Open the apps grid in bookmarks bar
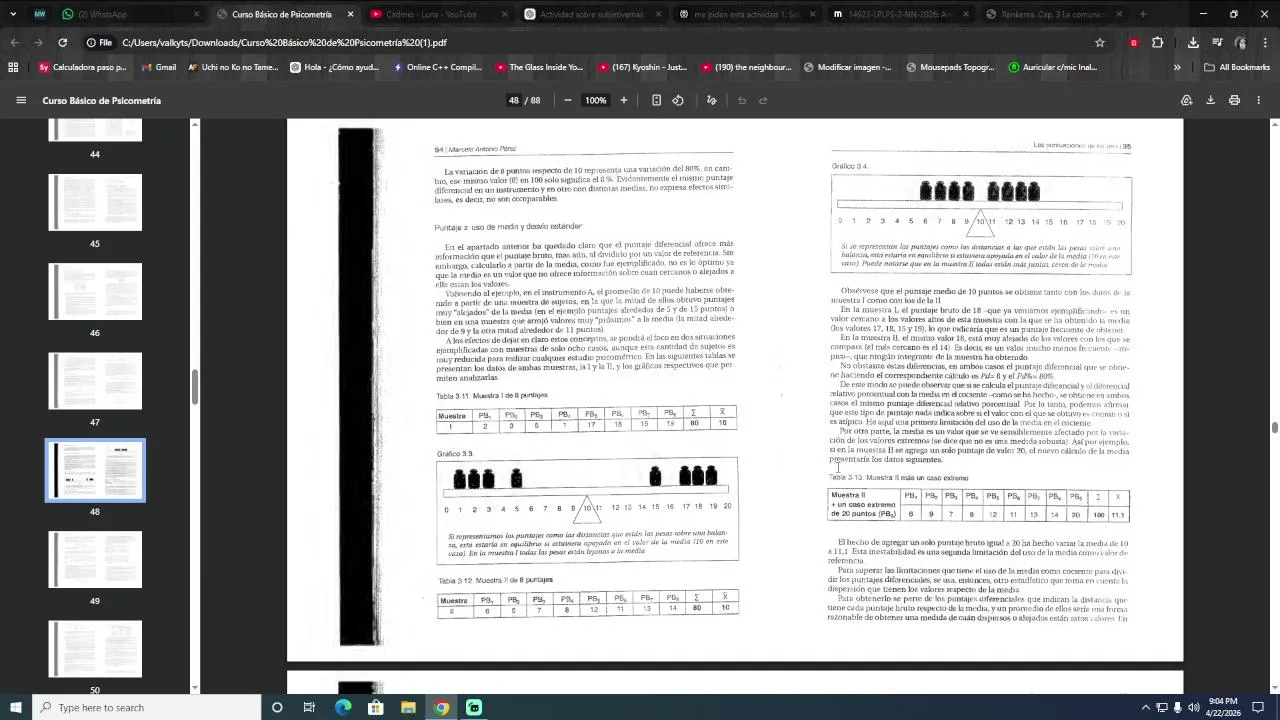This screenshot has height=720, width=1280. coord(13,67)
